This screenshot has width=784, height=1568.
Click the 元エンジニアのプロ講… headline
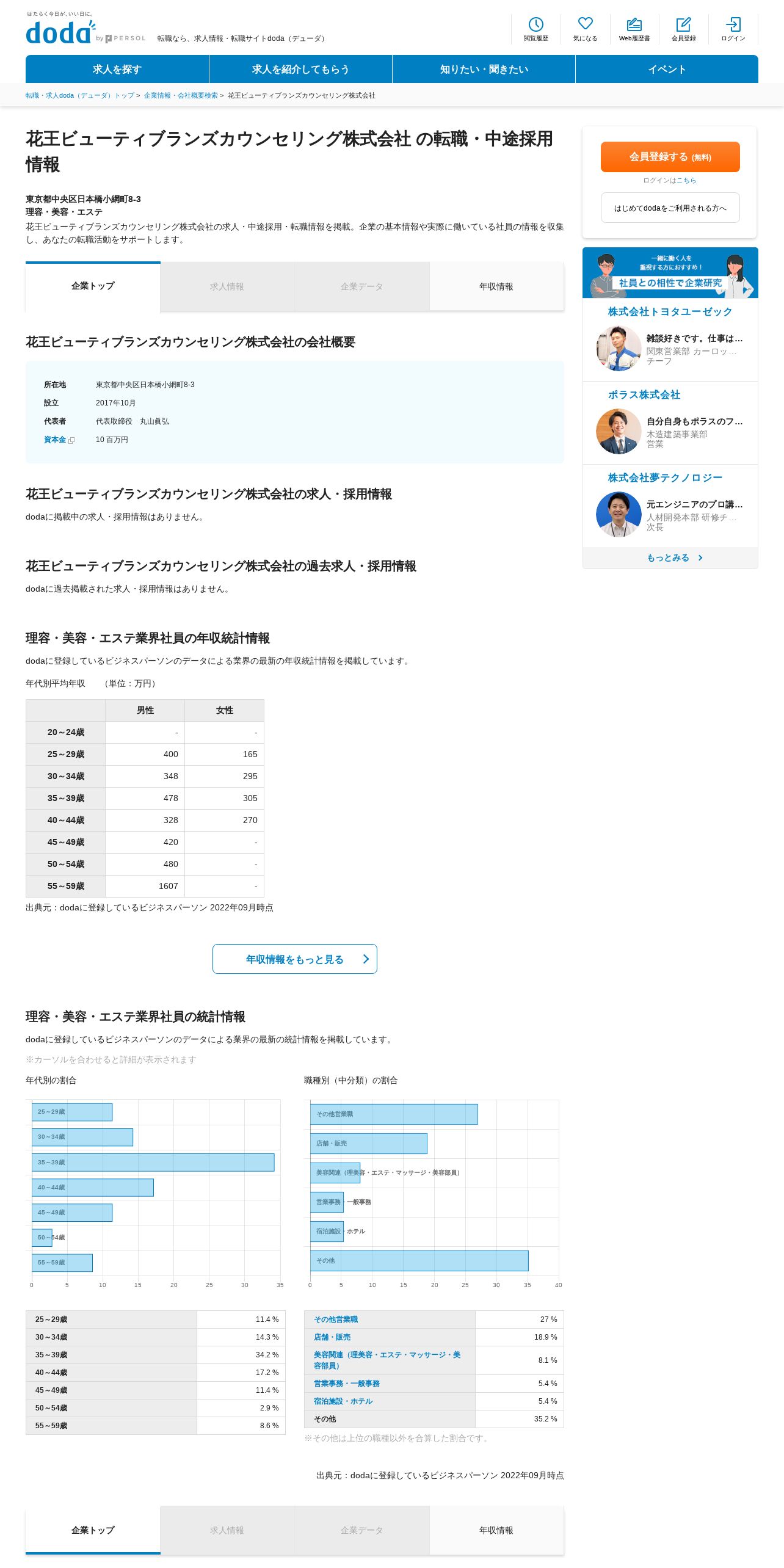[x=695, y=504]
